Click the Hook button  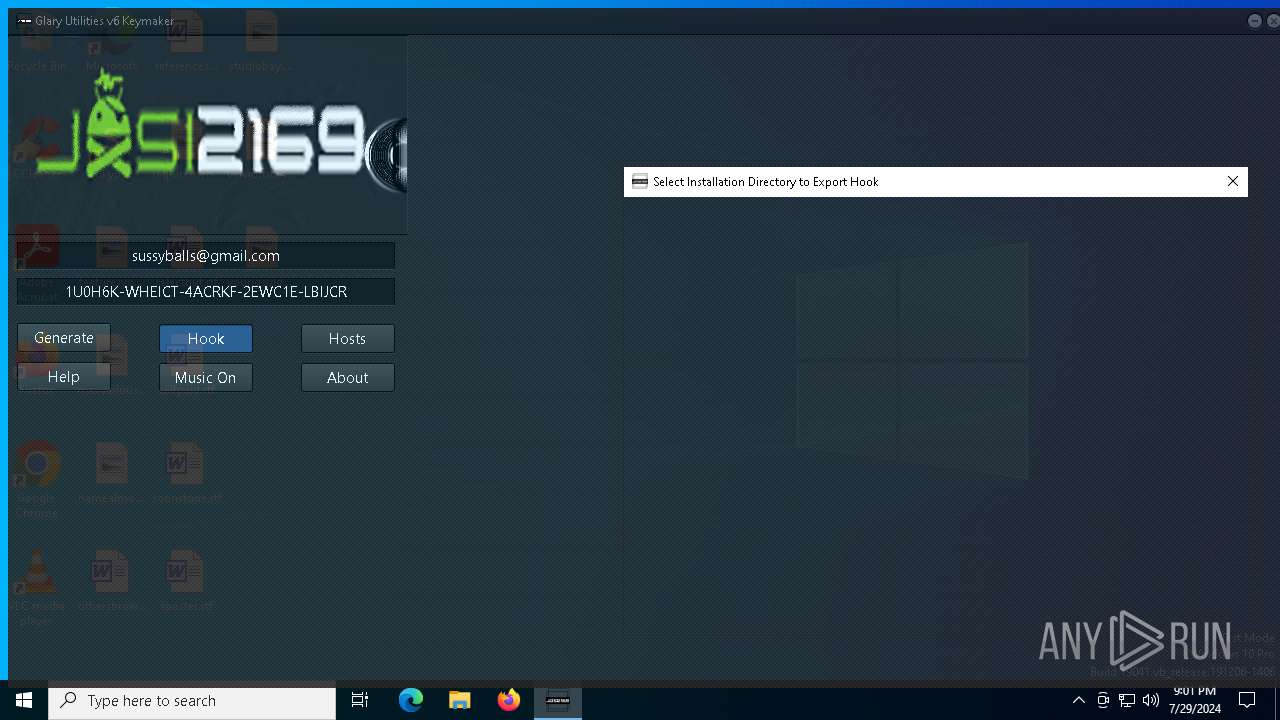(x=206, y=339)
